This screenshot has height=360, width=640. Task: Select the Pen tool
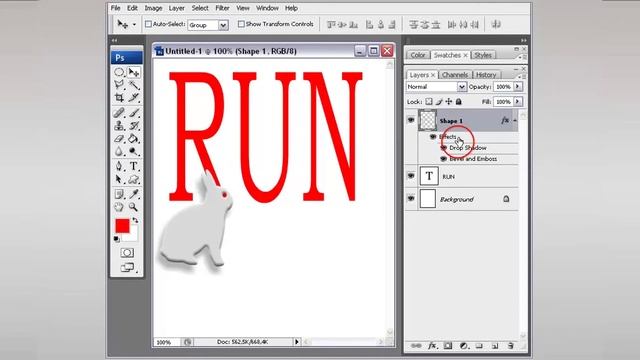(119, 166)
